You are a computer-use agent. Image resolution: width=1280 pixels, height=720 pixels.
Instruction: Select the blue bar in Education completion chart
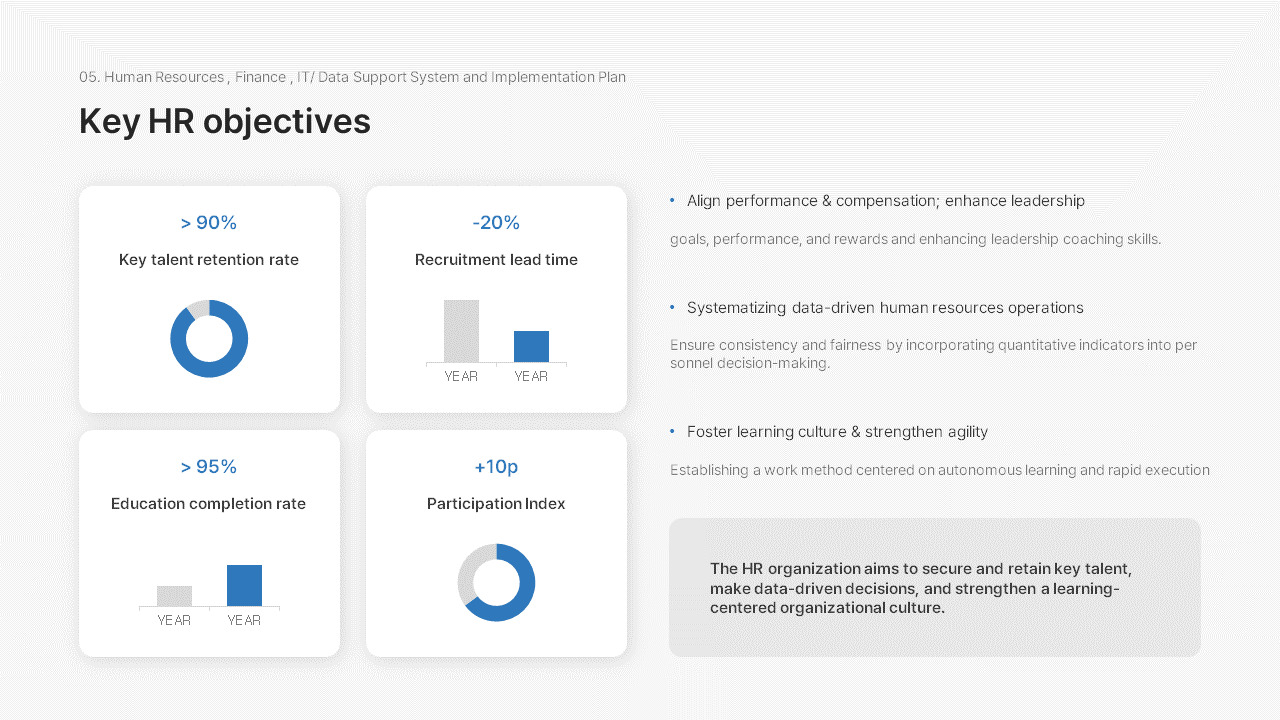pyautogui.click(x=244, y=585)
